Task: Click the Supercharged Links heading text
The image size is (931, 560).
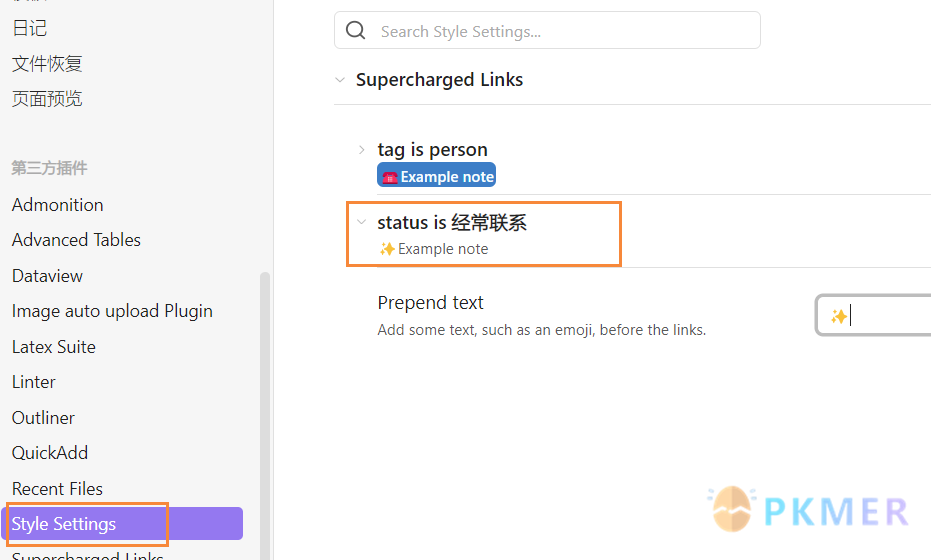Action: [x=439, y=80]
